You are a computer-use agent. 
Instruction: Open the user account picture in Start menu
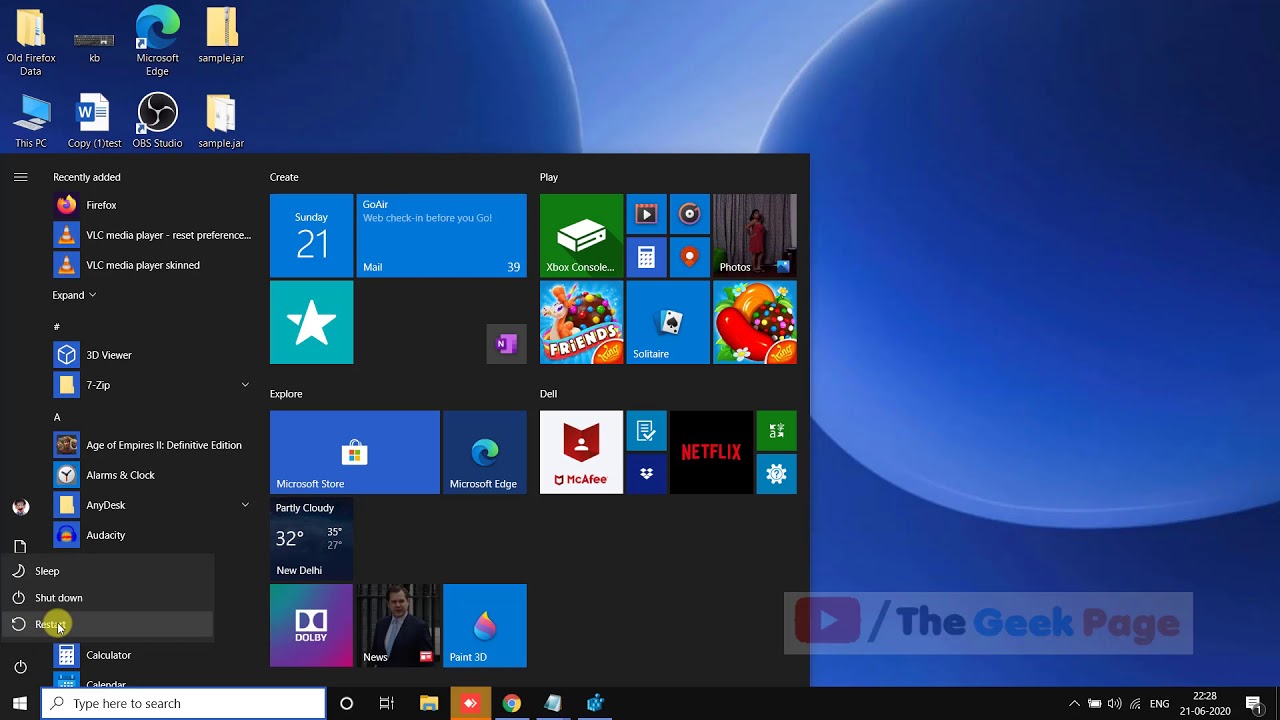point(20,506)
